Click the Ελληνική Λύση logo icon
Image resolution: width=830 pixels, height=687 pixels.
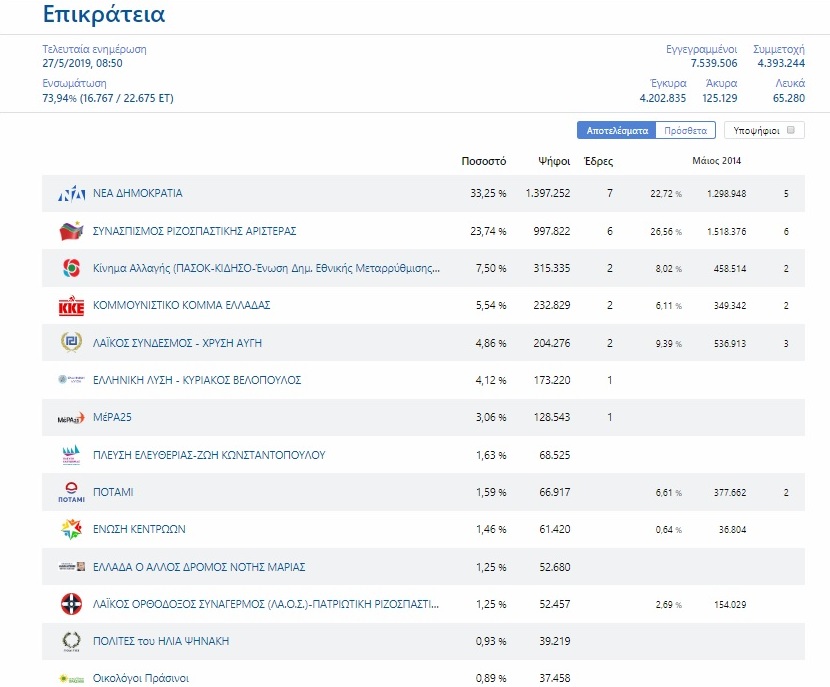click(x=71, y=379)
